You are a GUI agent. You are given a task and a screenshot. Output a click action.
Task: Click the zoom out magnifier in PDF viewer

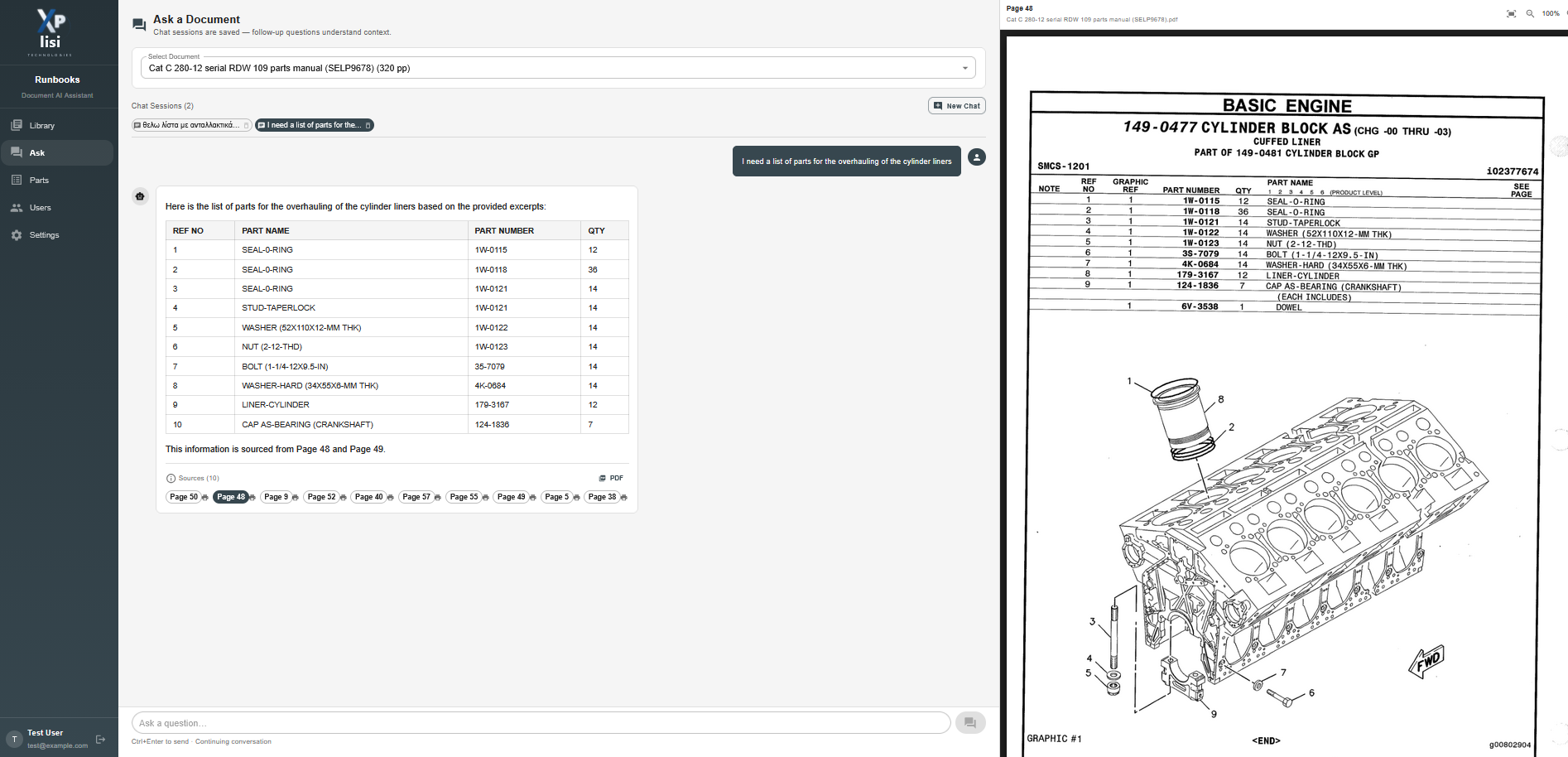[x=1530, y=13]
